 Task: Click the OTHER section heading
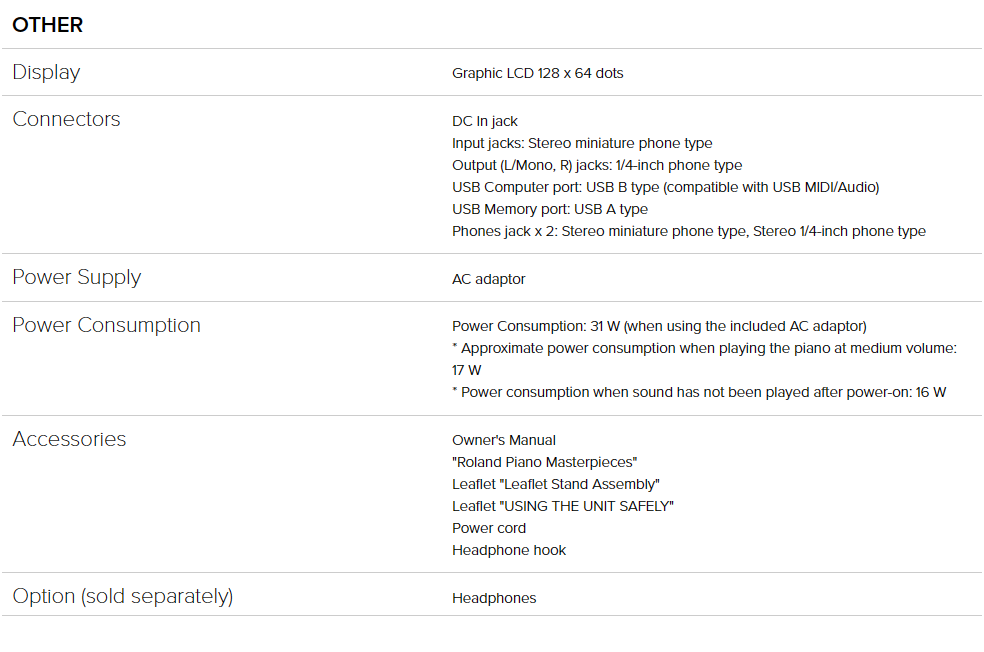[x=48, y=25]
